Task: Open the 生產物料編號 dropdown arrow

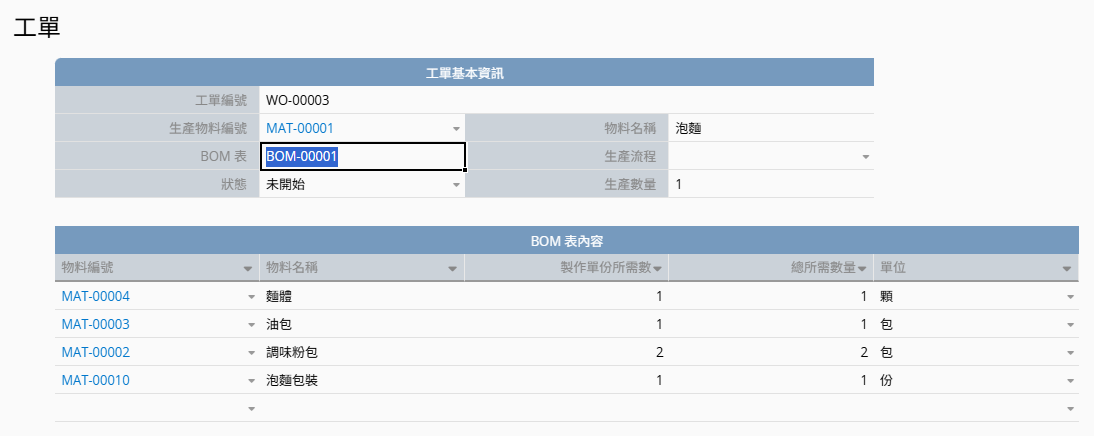Action: click(456, 129)
